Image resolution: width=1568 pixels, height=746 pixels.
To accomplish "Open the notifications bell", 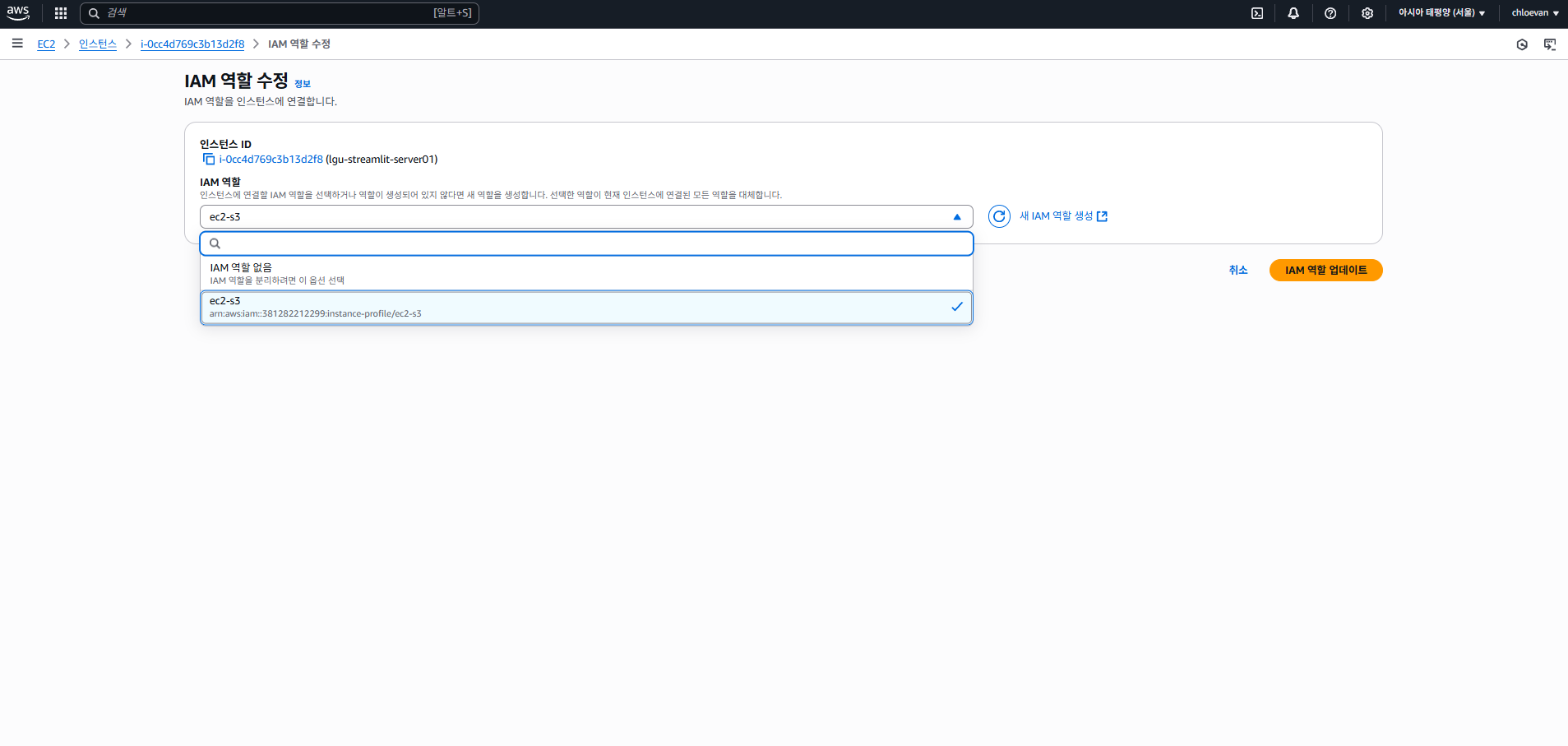I will (1293, 13).
